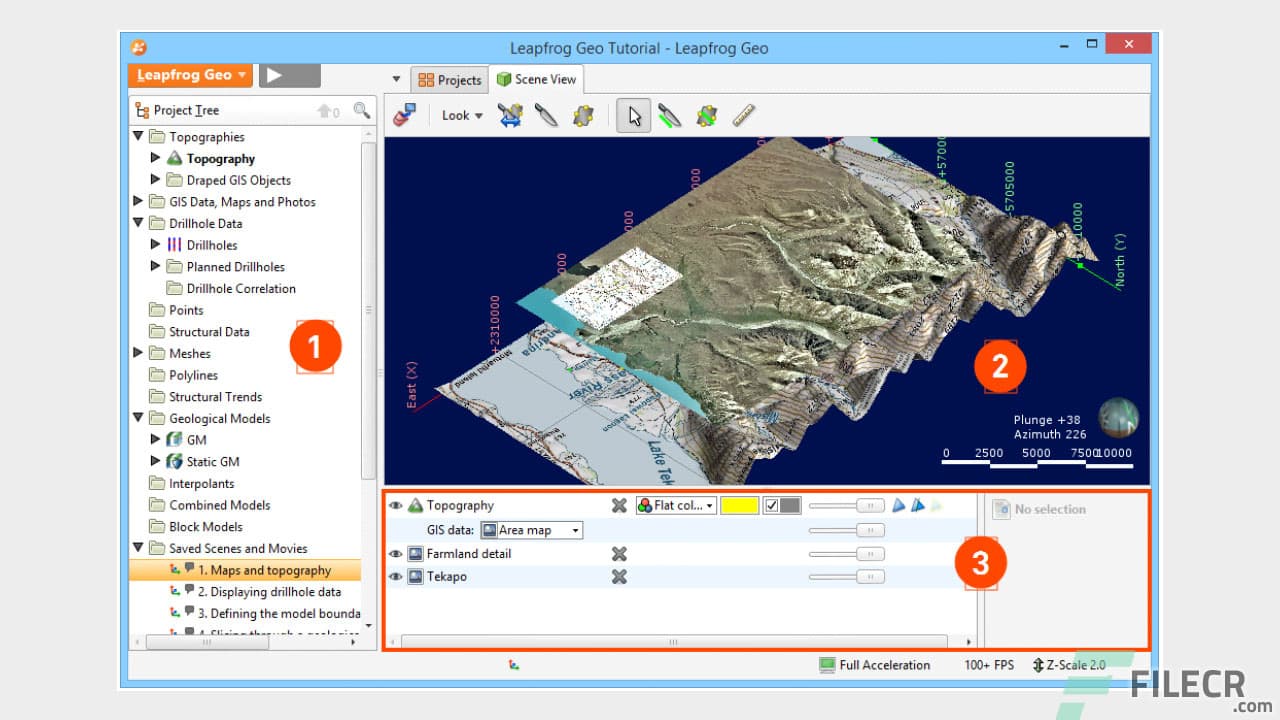Activate the slicer tool next to selection arrow
Viewport: 1280px width, 720px height.
pos(670,115)
